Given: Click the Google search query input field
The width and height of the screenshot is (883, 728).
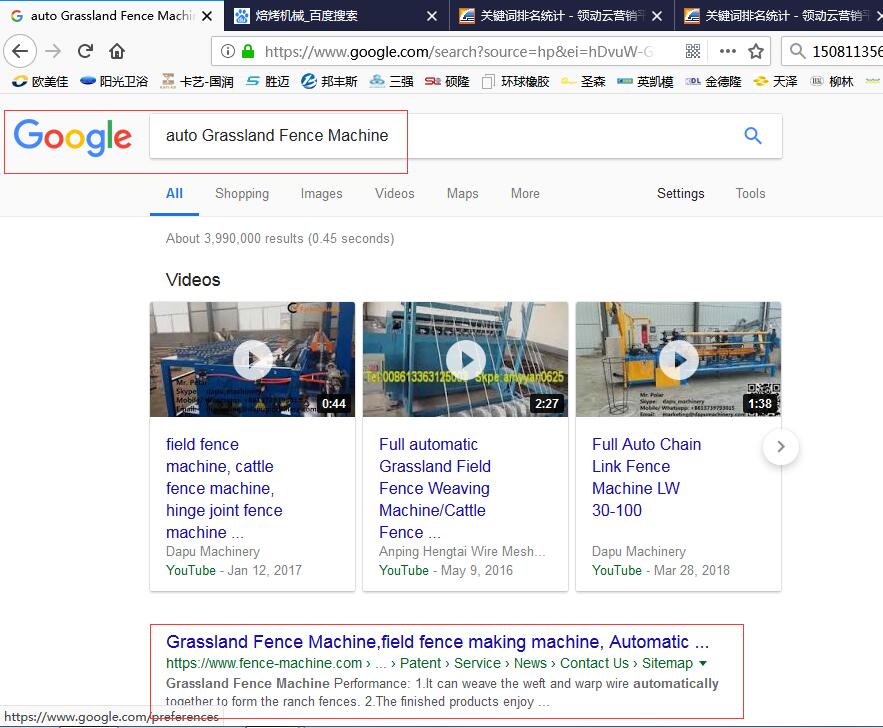Looking at the screenshot, I should pyautogui.click(x=440, y=136).
